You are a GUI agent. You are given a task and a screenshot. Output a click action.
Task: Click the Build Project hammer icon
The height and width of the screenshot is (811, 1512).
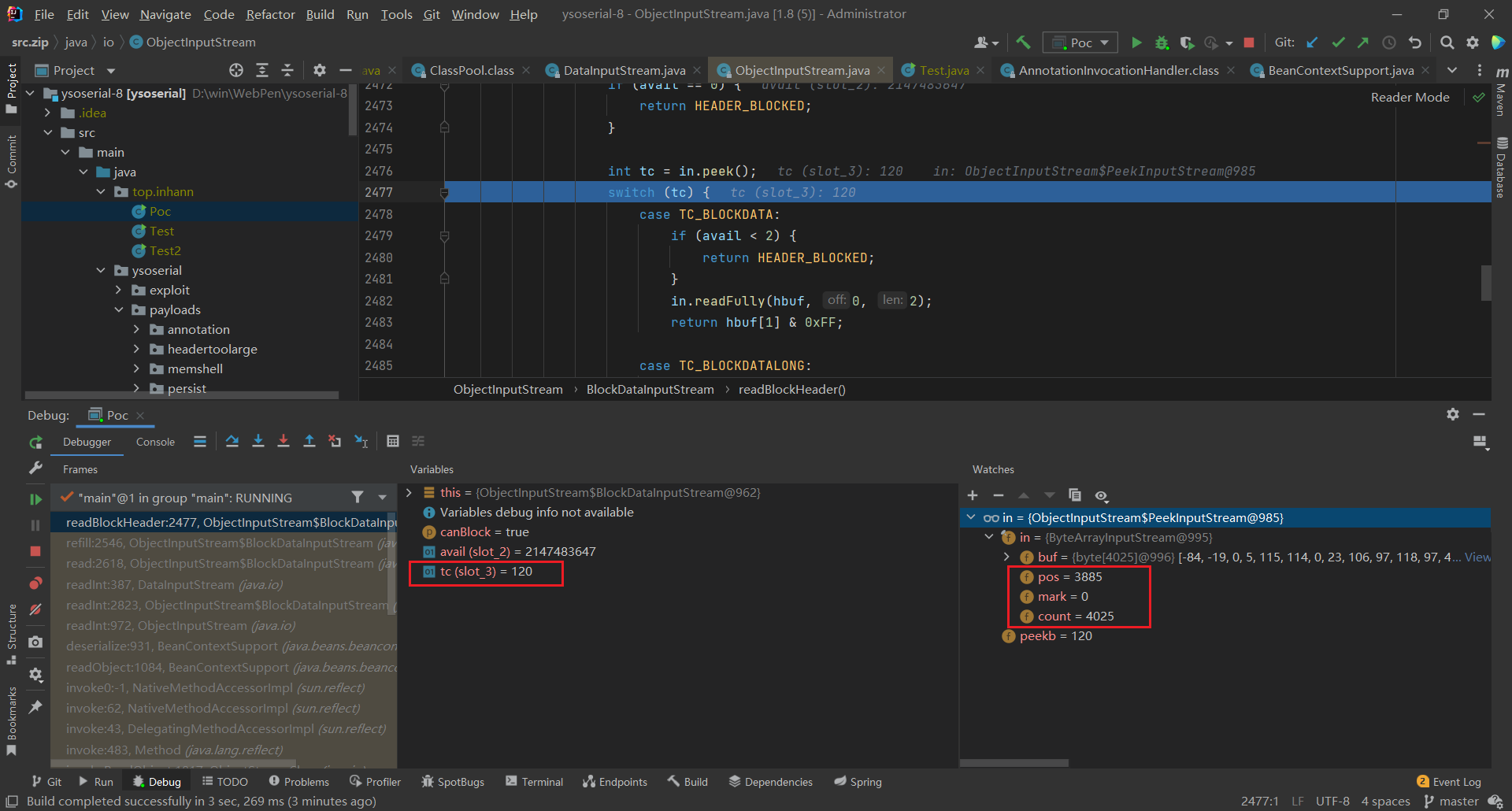(x=1023, y=43)
